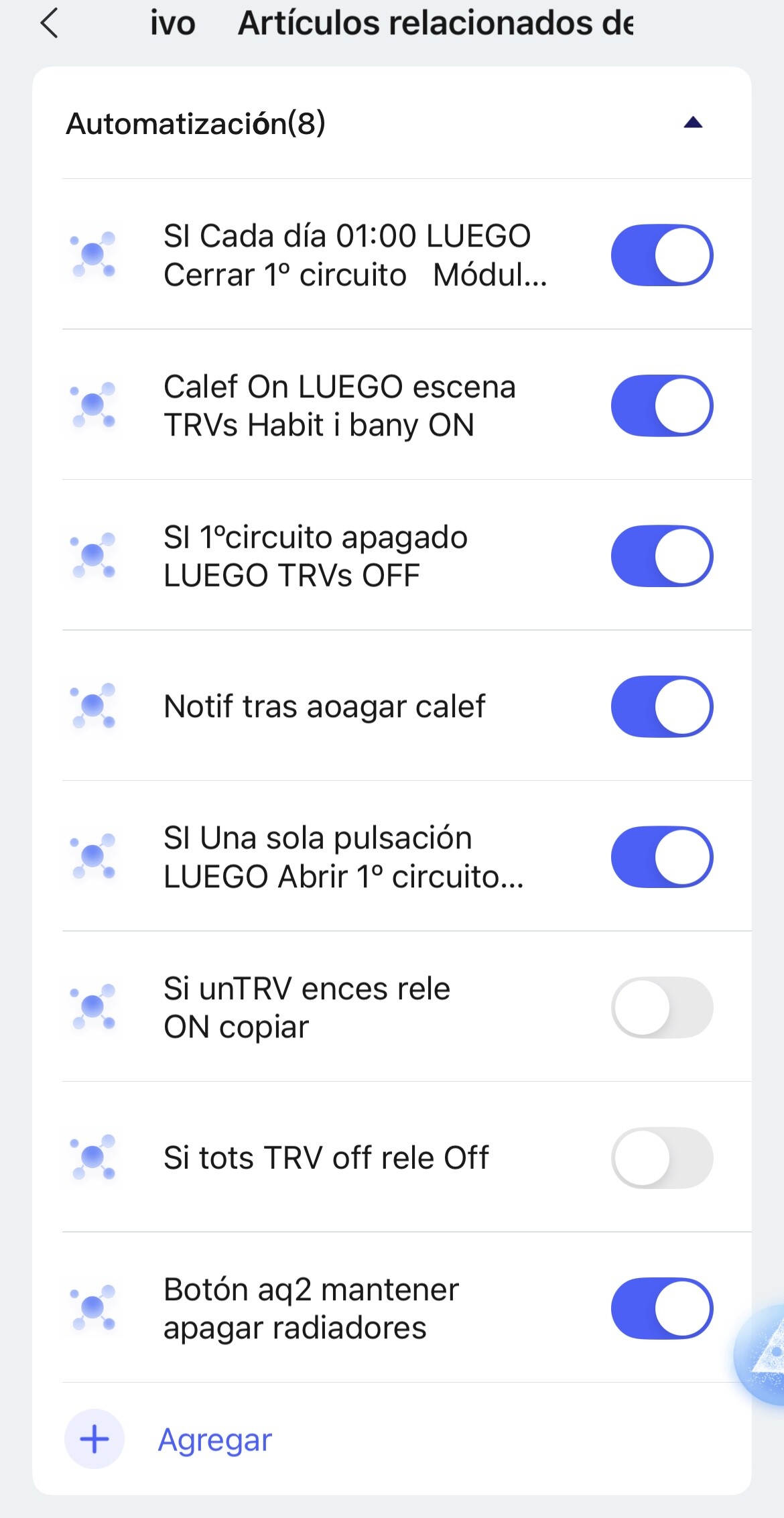
Task: Enable 'Si unTRV ences rele ON' switch
Action: pos(661,1007)
